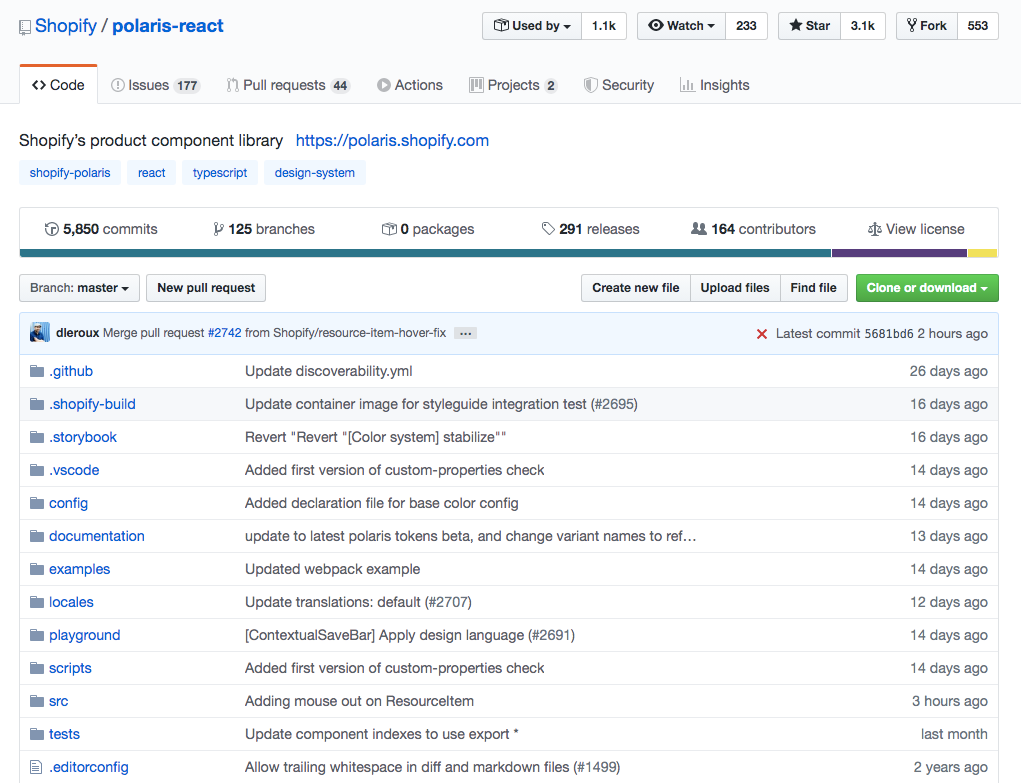Click the folder icon for playground

(x=37, y=635)
